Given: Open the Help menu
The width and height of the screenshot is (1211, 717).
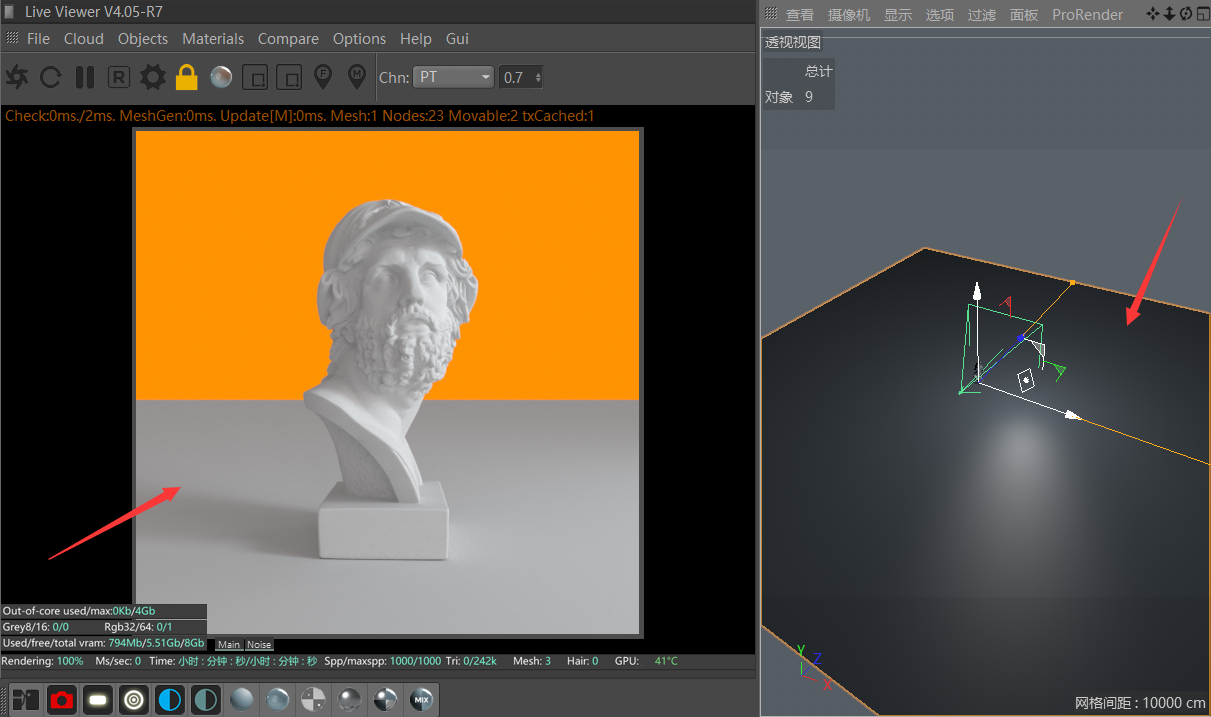Looking at the screenshot, I should pos(415,39).
